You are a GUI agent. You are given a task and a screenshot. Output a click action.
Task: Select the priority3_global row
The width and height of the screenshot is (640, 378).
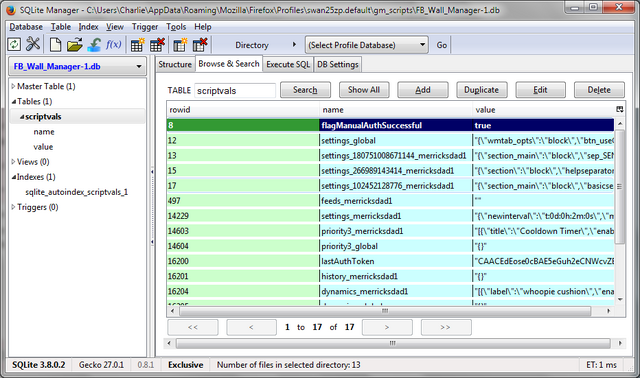pyautogui.click(x=391, y=246)
